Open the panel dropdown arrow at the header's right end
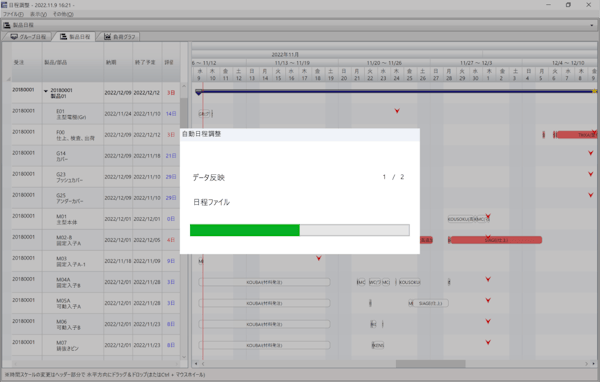The width and height of the screenshot is (600, 382). click(592, 25)
